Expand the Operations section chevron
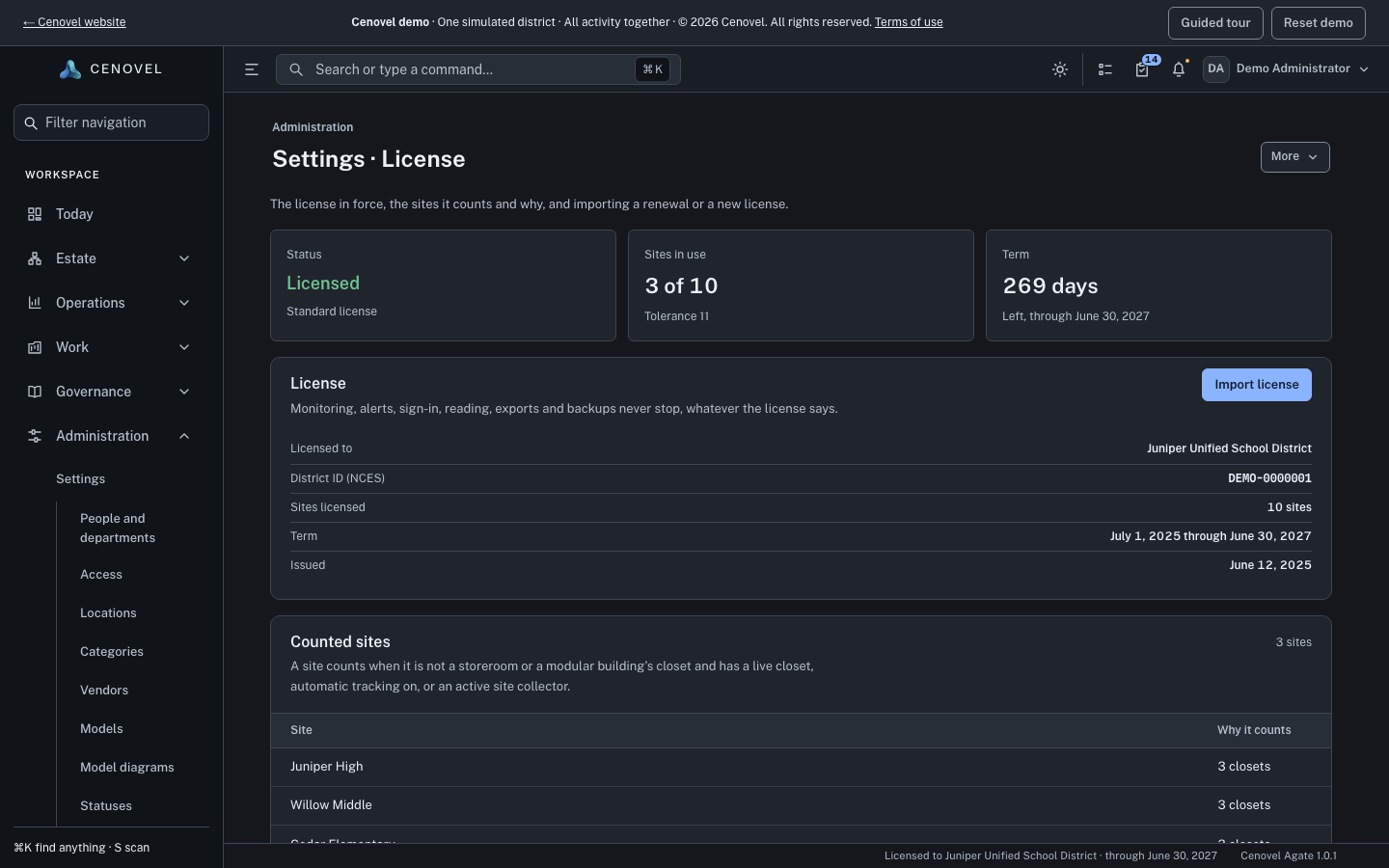Screen dimensions: 1389x868 pos(184,303)
